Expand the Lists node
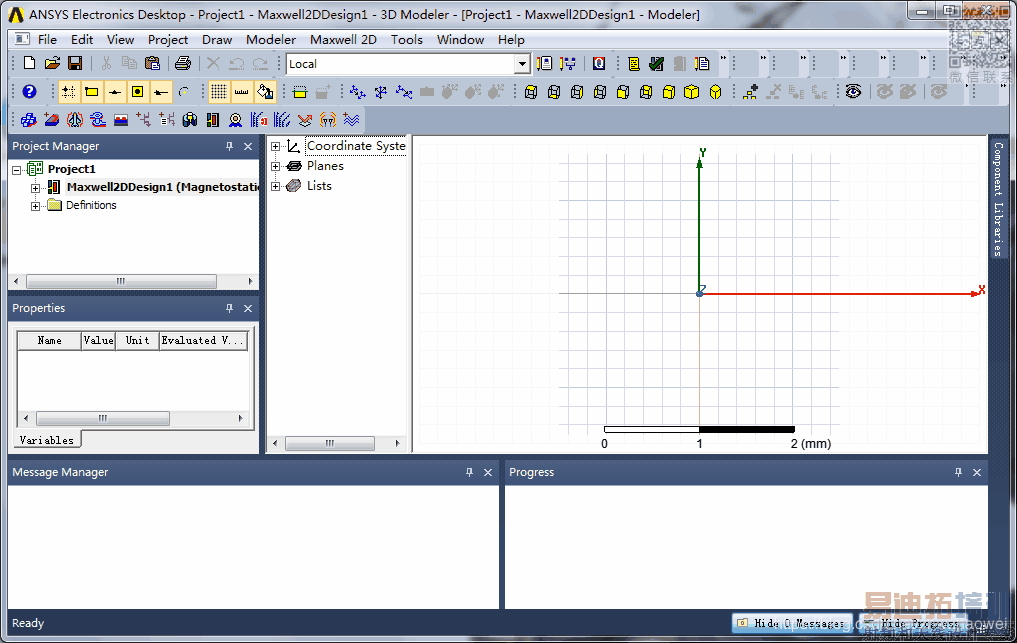 click(276, 186)
